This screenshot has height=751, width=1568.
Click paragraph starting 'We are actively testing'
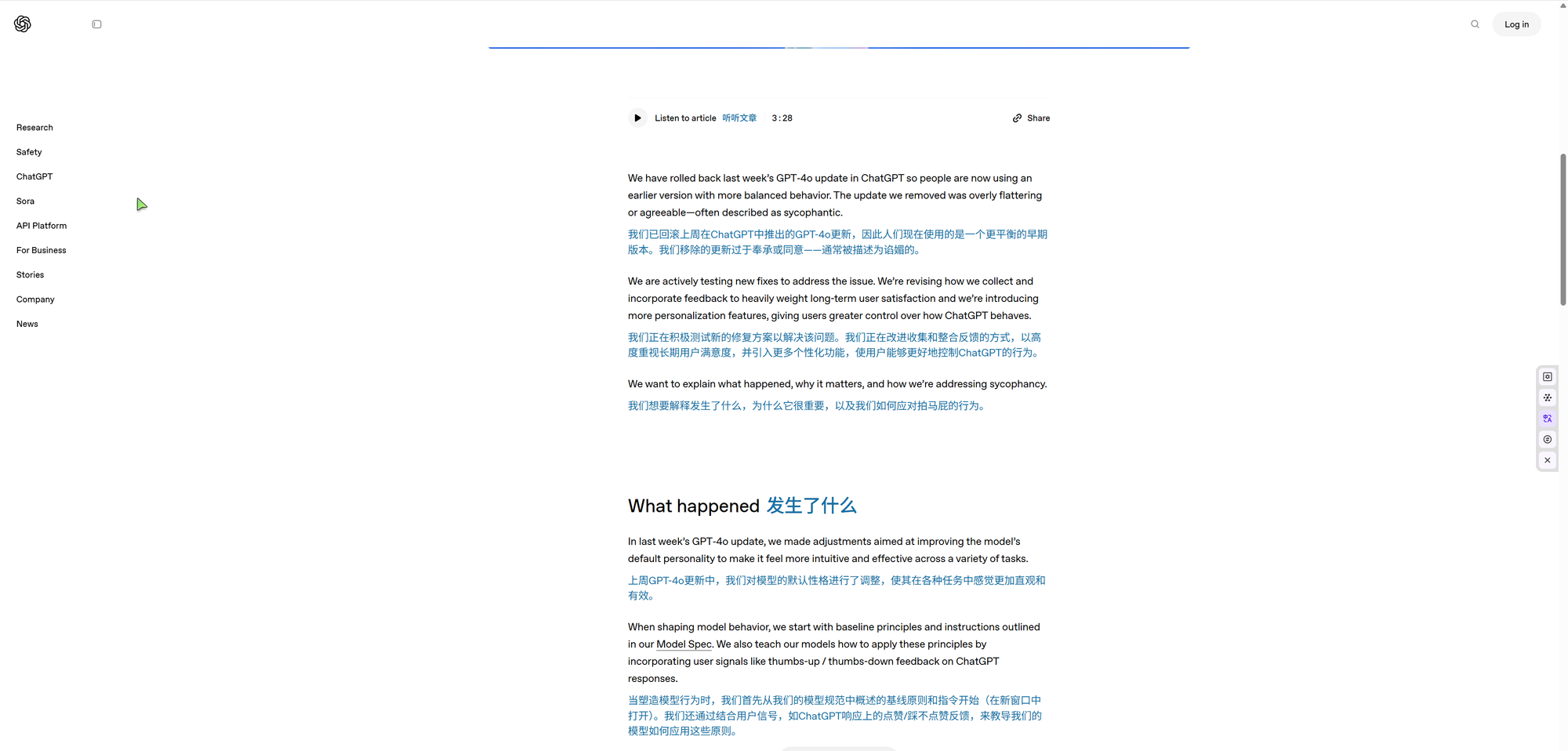pos(833,299)
